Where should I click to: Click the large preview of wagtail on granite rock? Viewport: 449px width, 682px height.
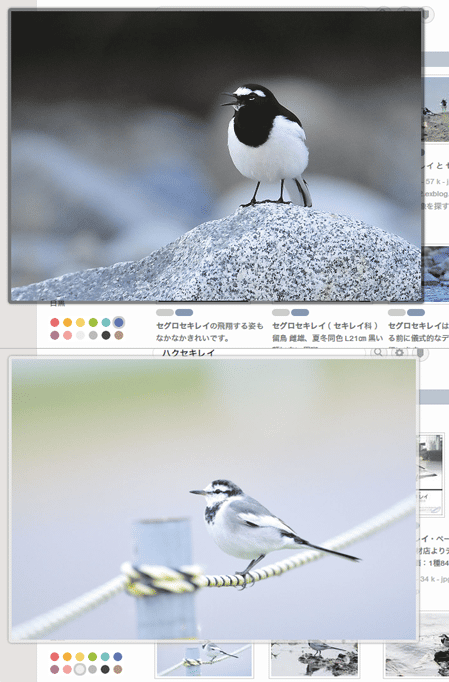(216, 156)
